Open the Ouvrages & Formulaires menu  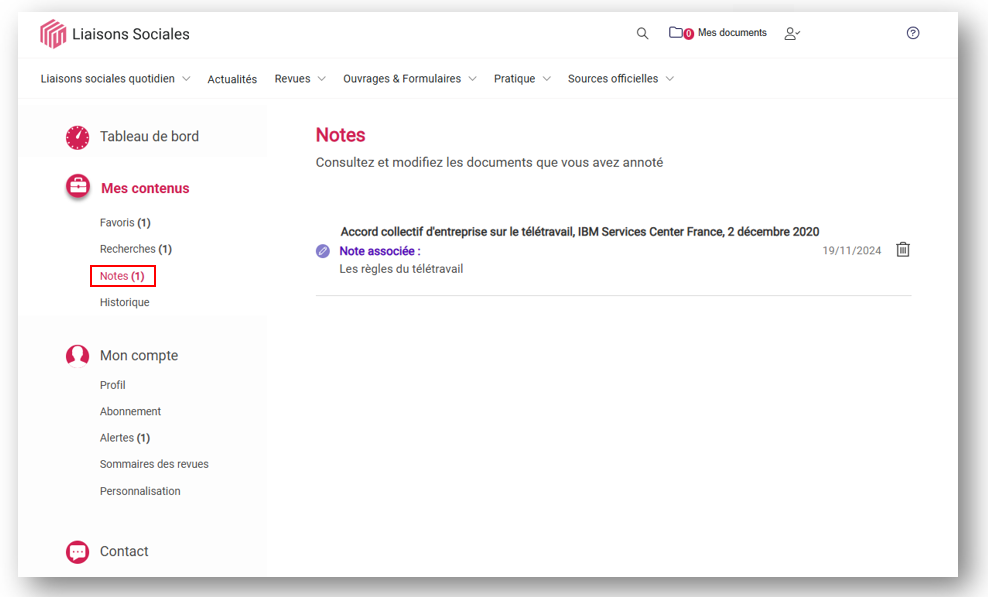tap(402, 79)
